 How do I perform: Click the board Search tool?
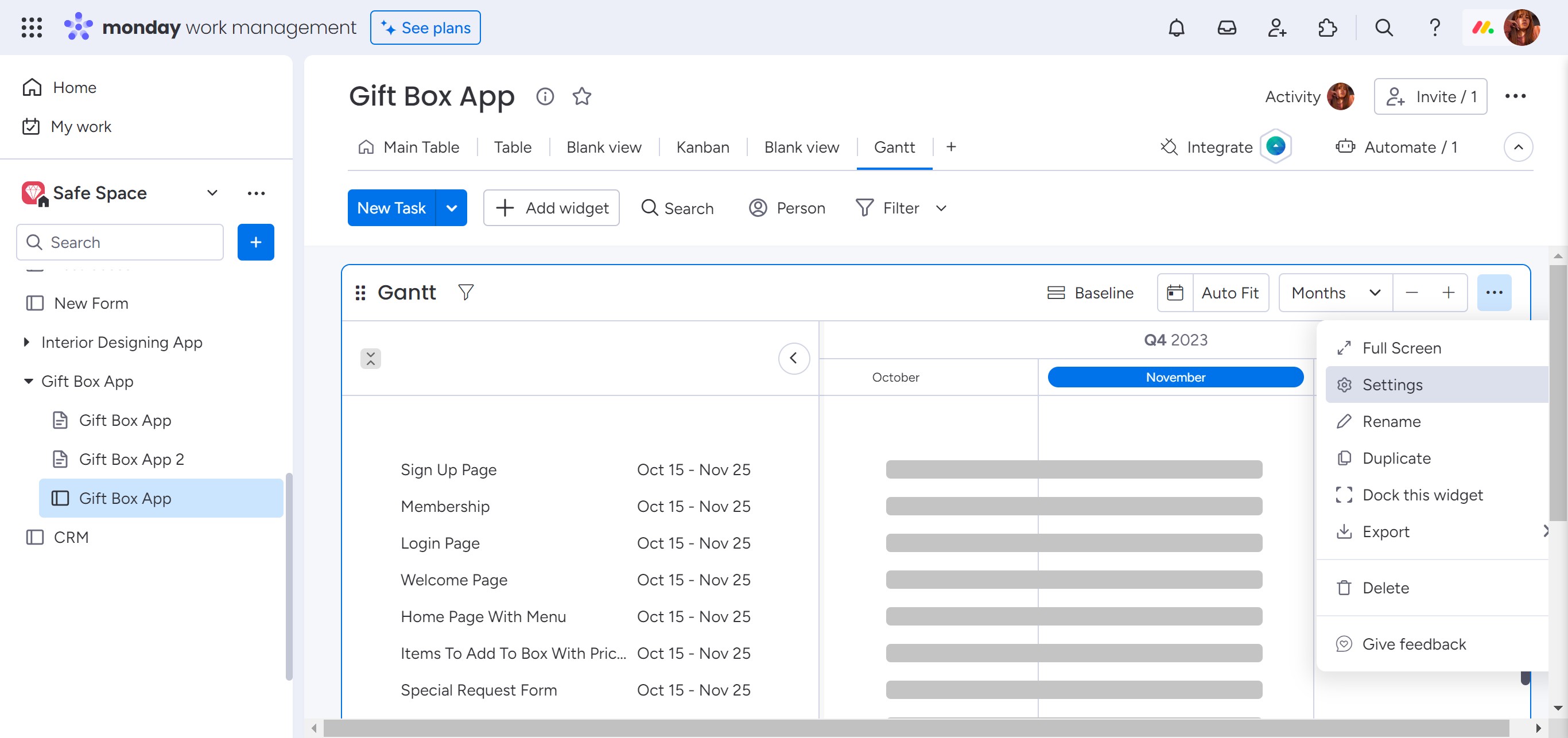click(677, 208)
